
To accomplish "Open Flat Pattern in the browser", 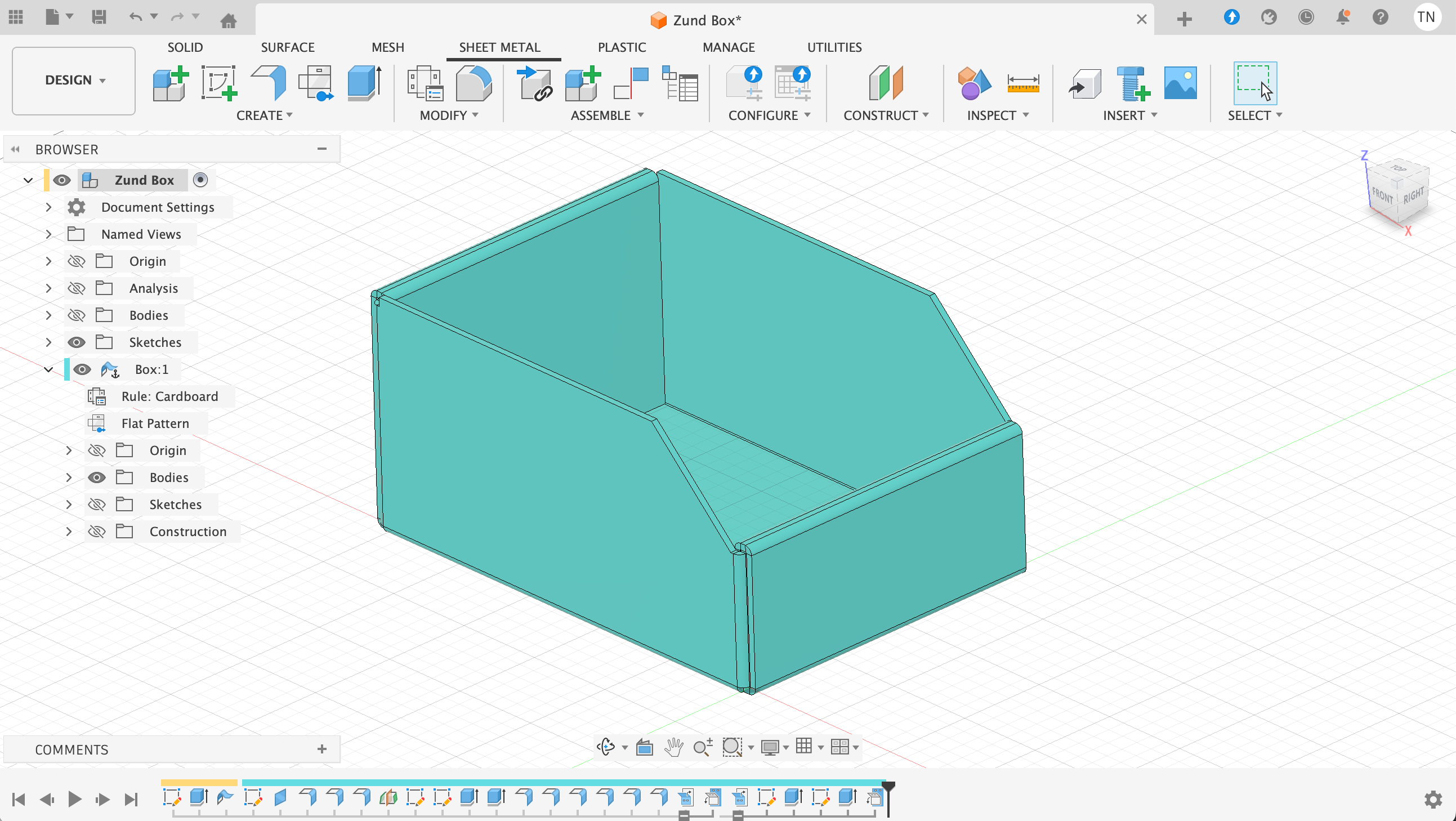I will (155, 423).
